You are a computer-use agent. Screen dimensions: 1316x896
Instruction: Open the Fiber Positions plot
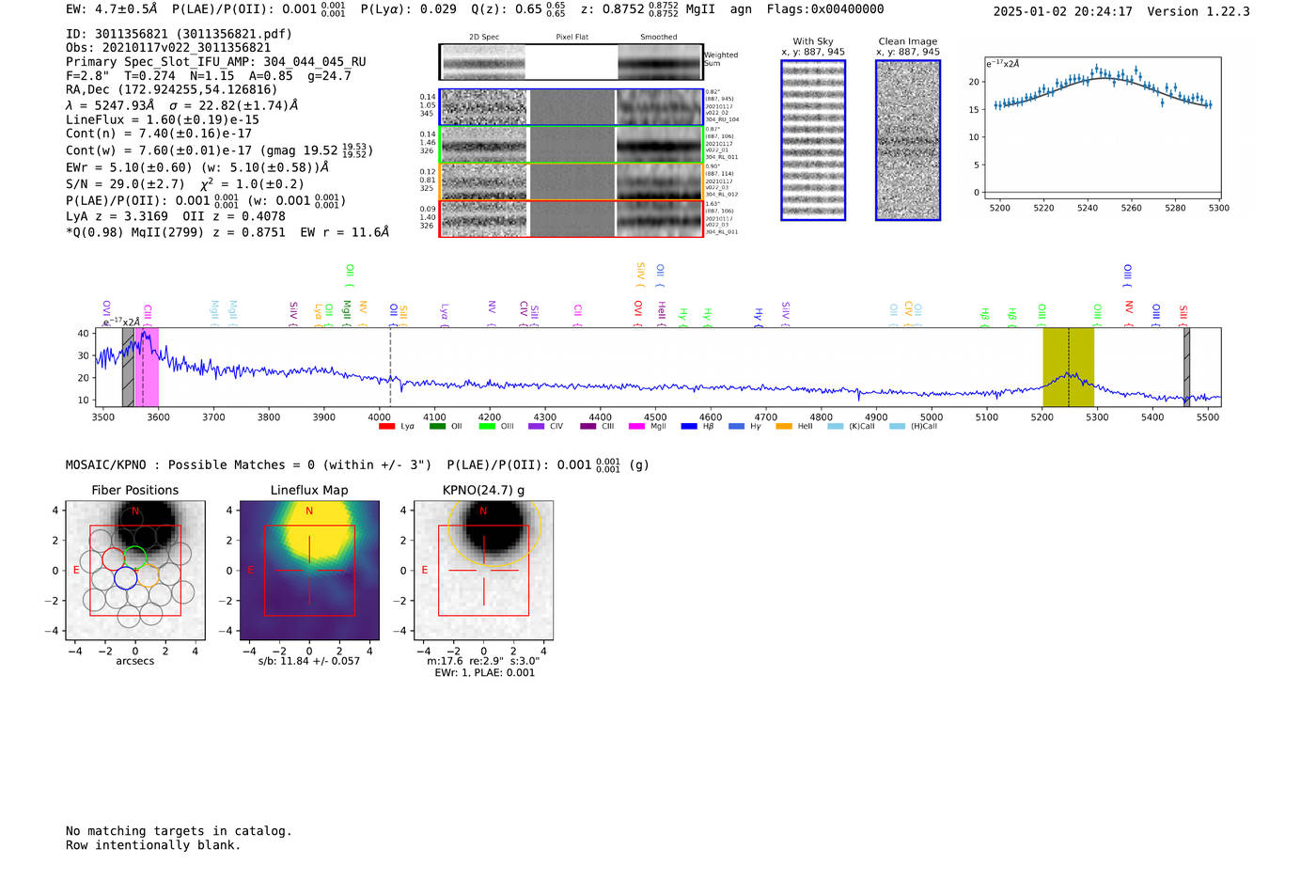135,570
